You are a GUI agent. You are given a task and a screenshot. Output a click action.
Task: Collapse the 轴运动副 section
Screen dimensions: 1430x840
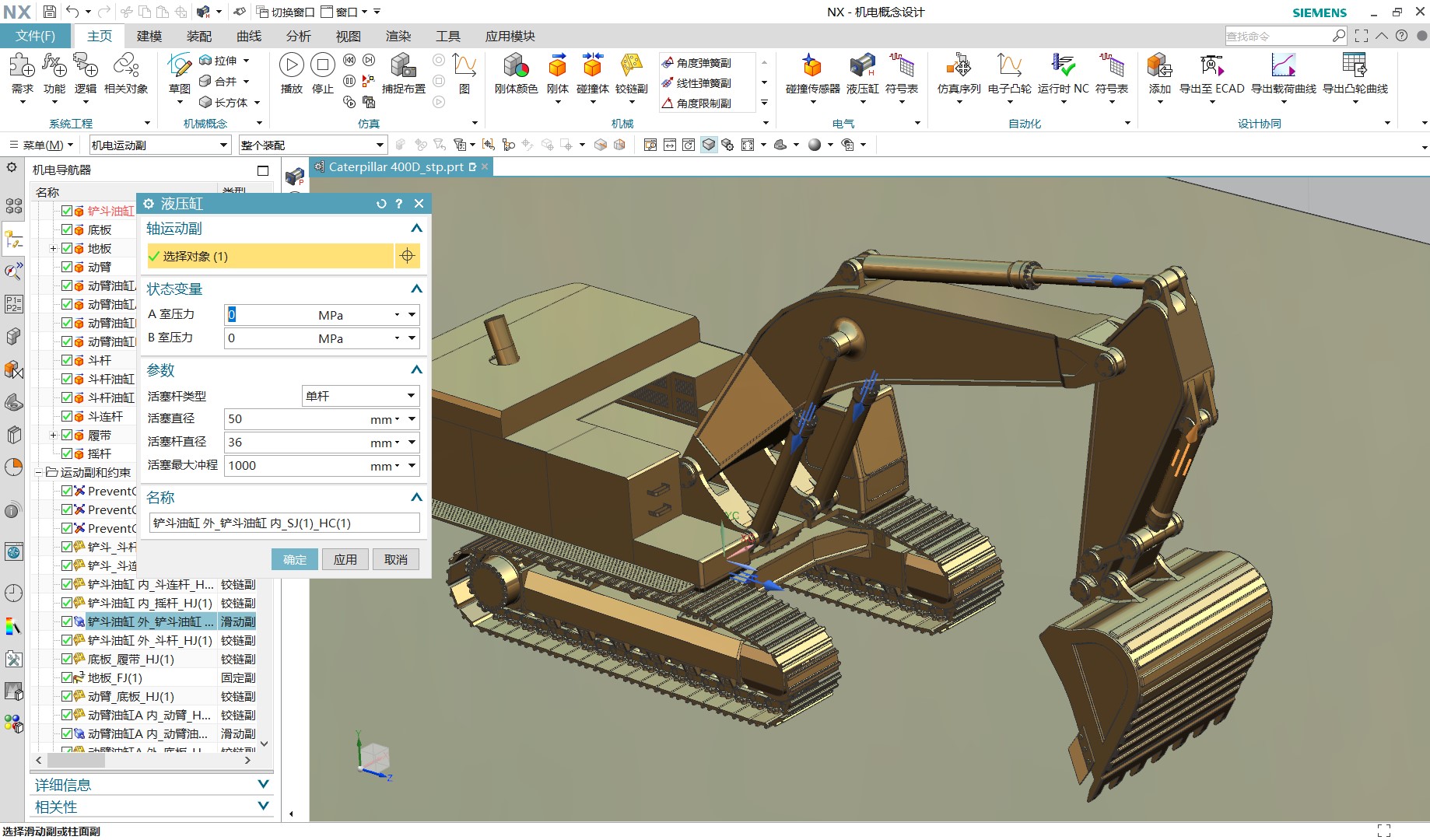click(416, 228)
